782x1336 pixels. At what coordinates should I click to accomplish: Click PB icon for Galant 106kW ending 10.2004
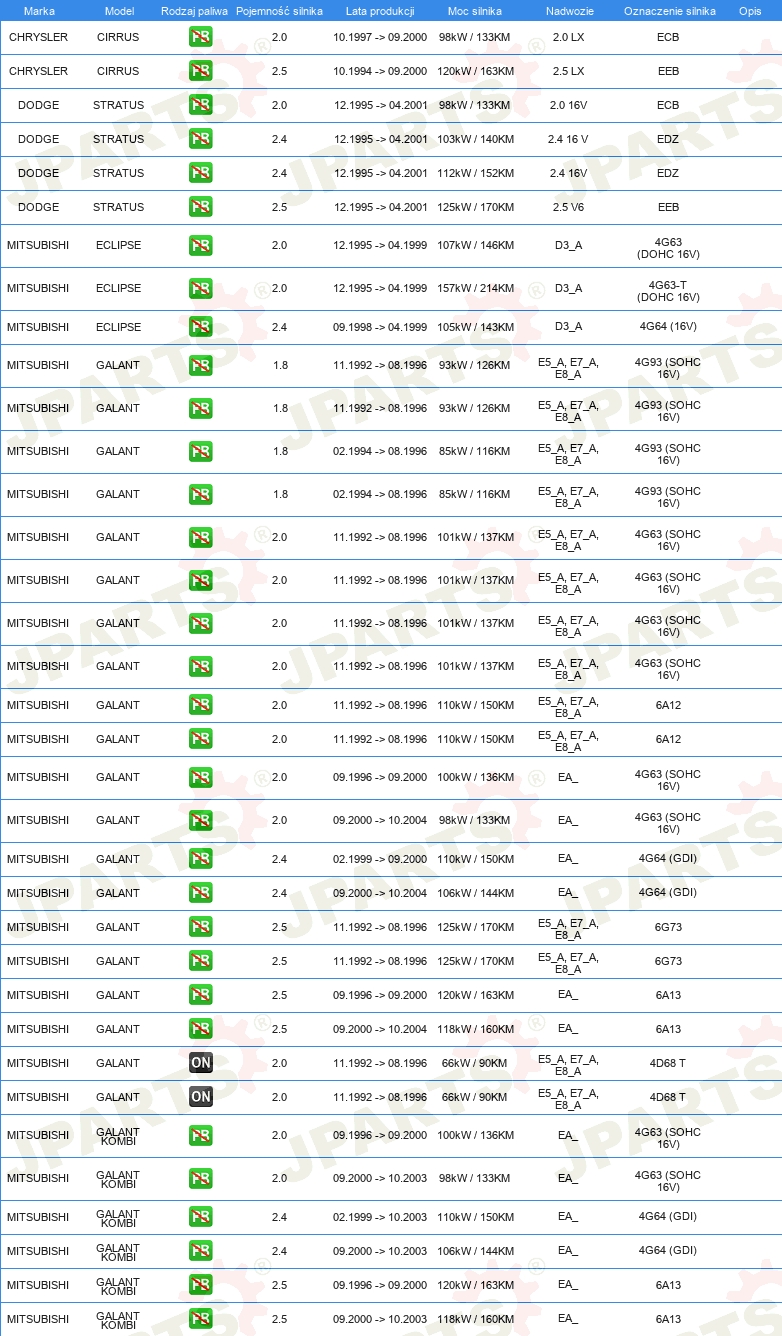pos(201,893)
